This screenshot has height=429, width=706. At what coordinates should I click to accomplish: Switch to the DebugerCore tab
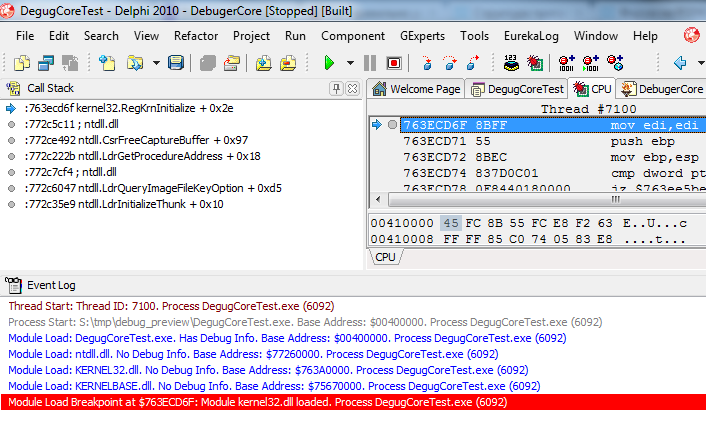tap(662, 89)
